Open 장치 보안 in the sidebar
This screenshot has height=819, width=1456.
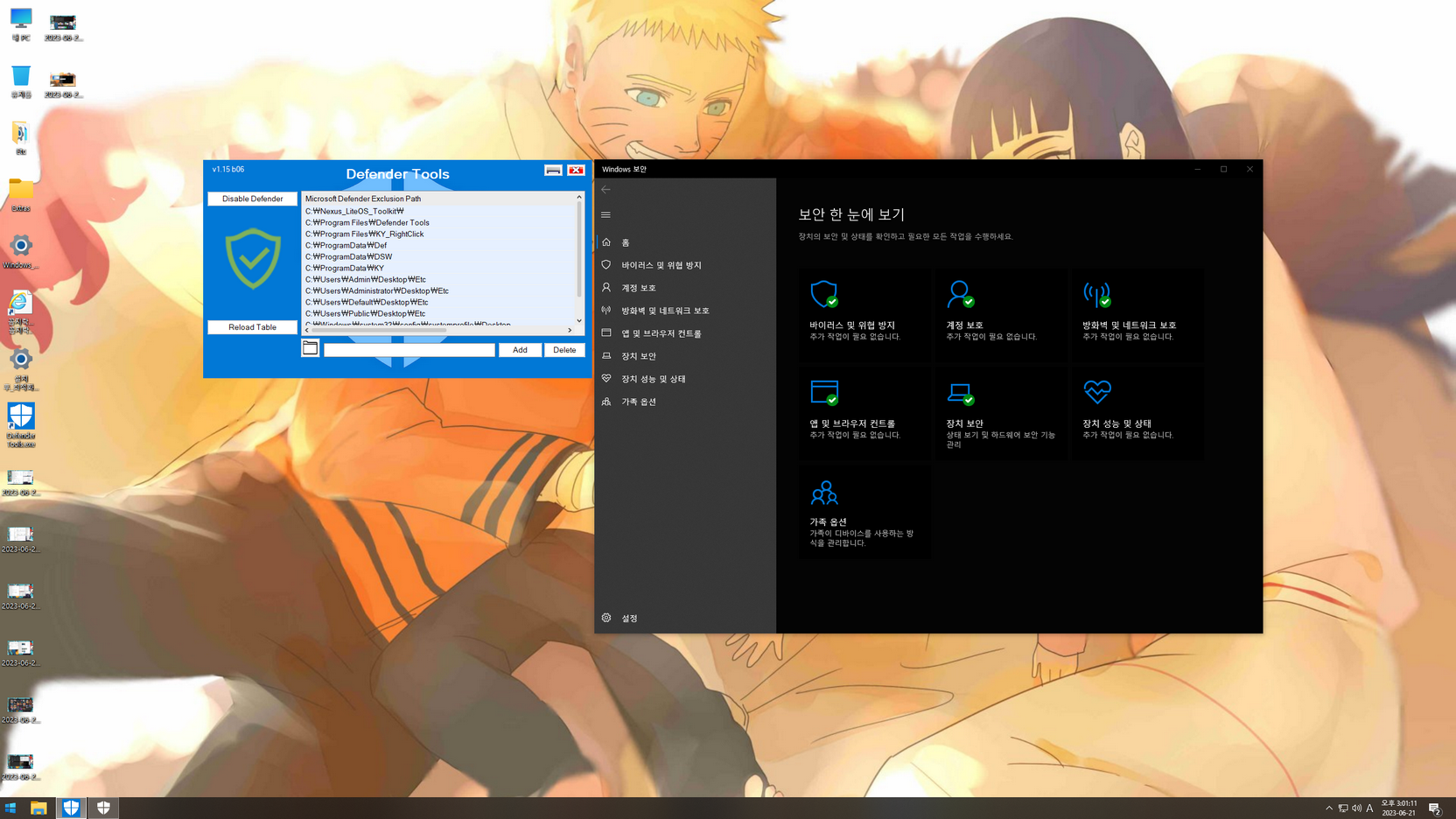coord(685,356)
